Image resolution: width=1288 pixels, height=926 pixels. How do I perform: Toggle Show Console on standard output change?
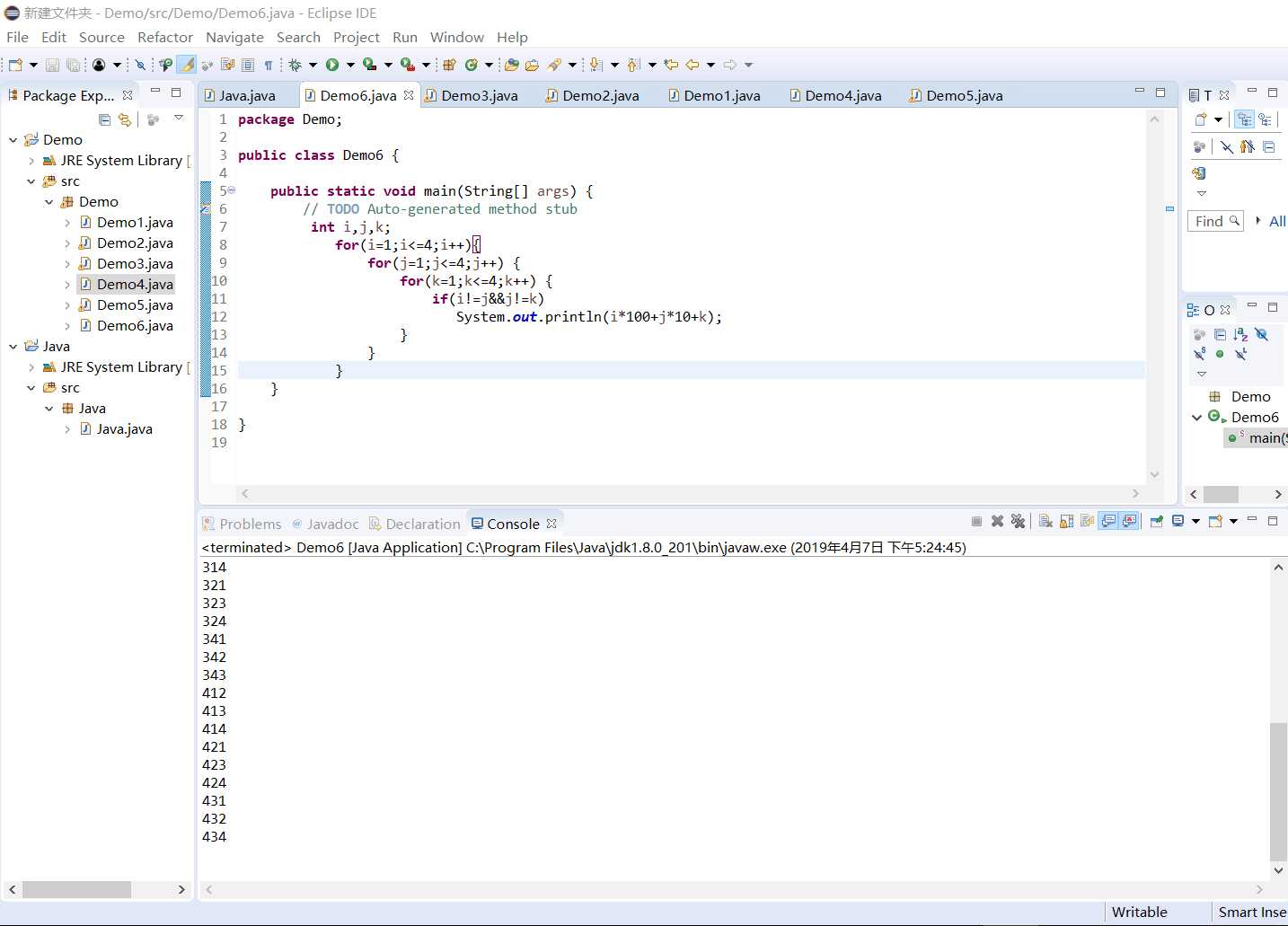click(1108, 521)
